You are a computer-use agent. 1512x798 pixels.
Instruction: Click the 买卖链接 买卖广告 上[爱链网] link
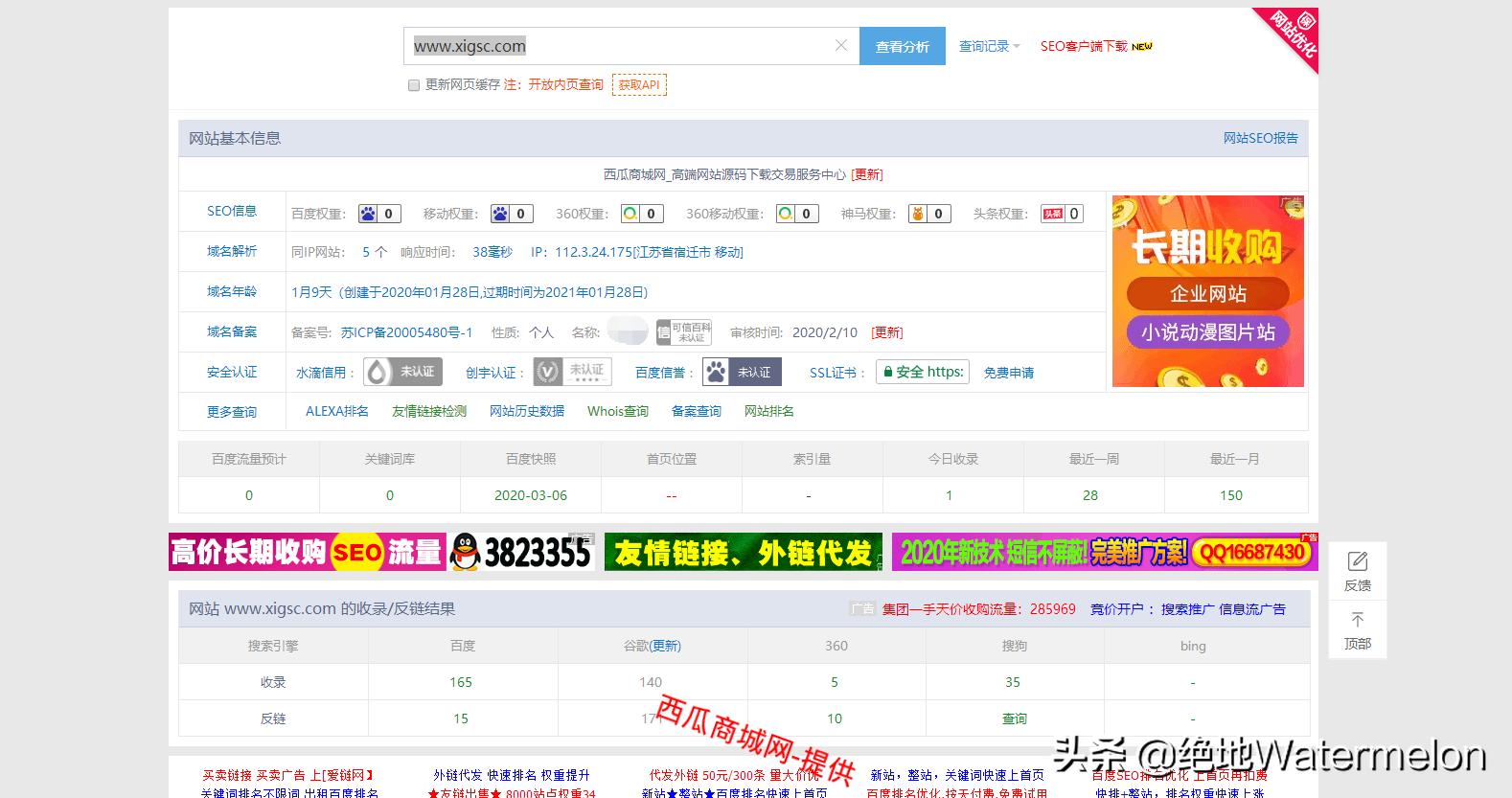click(287, 775)
